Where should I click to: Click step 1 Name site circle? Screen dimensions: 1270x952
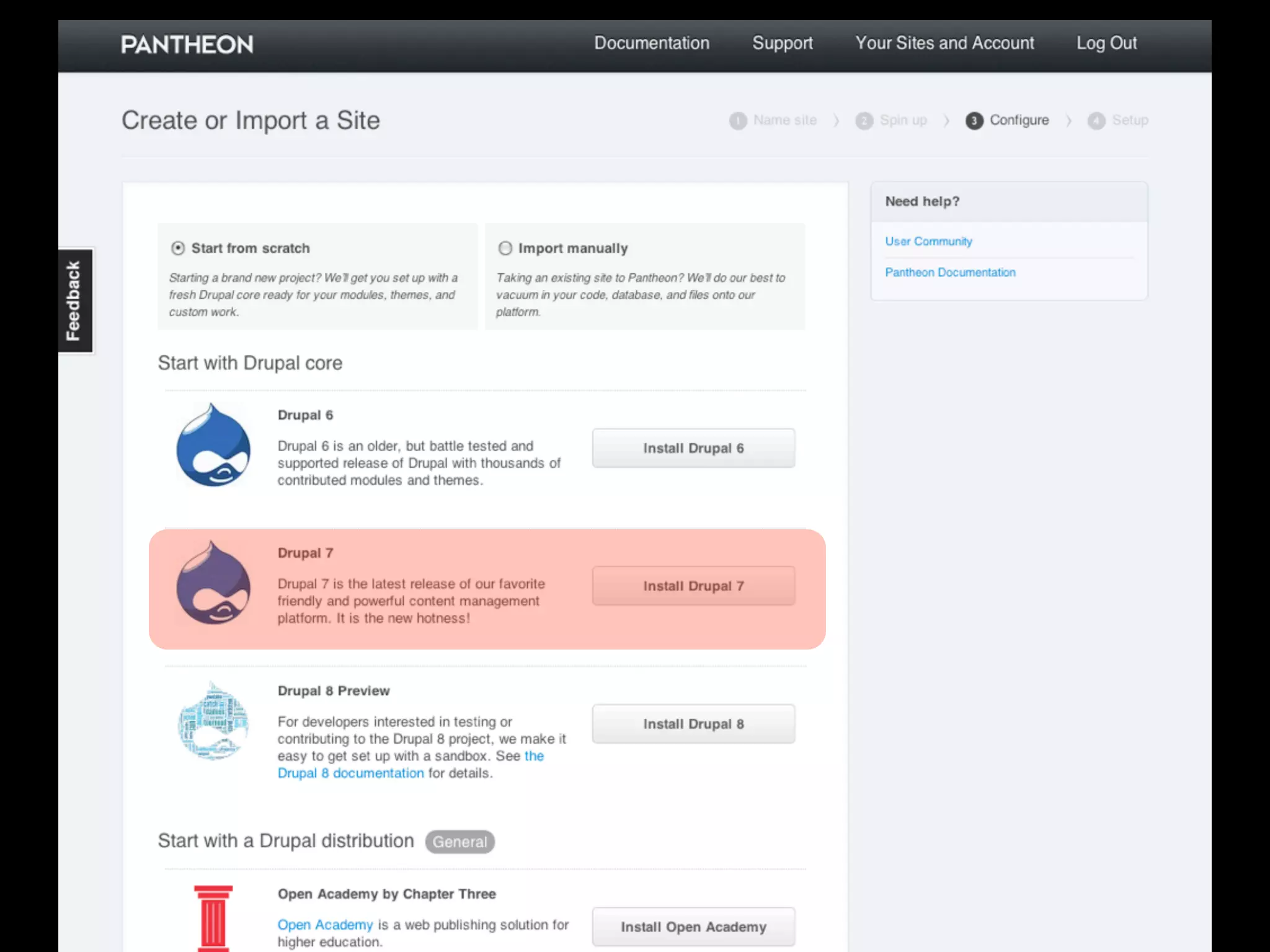pos(738,121)
